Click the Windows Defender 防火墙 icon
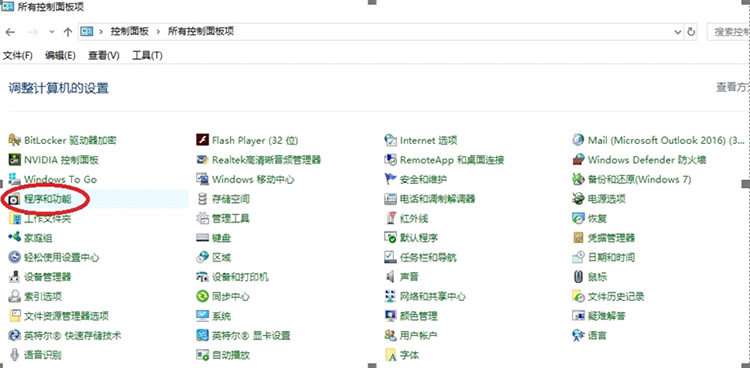Image resolution: width=750 pixels, height=368 pixels. tap(579, 160)
